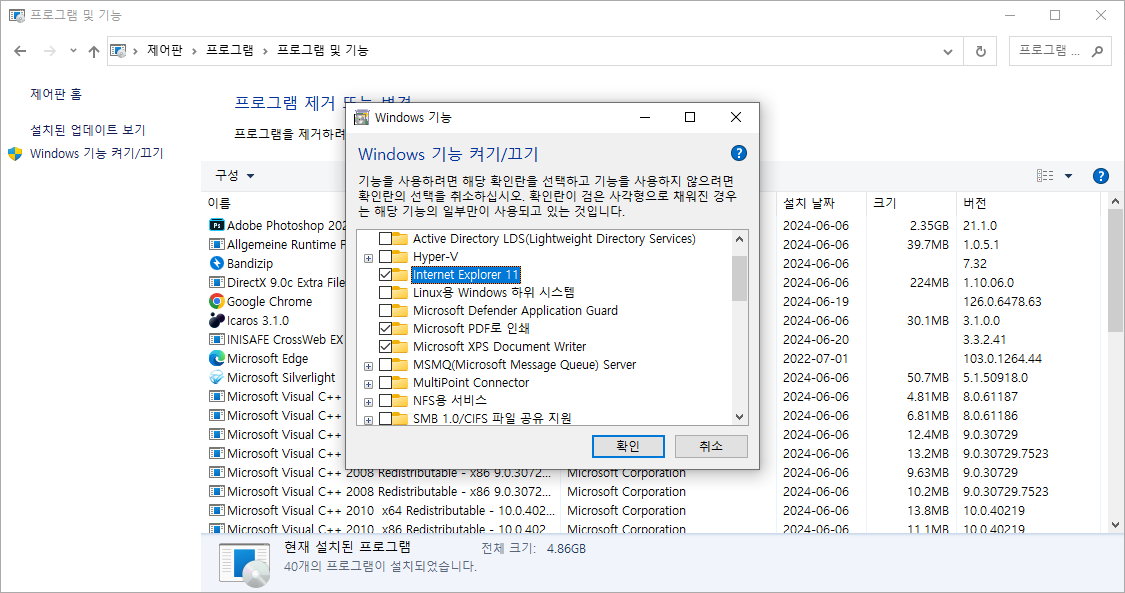Click the view options list icon

pos(1045,176)
